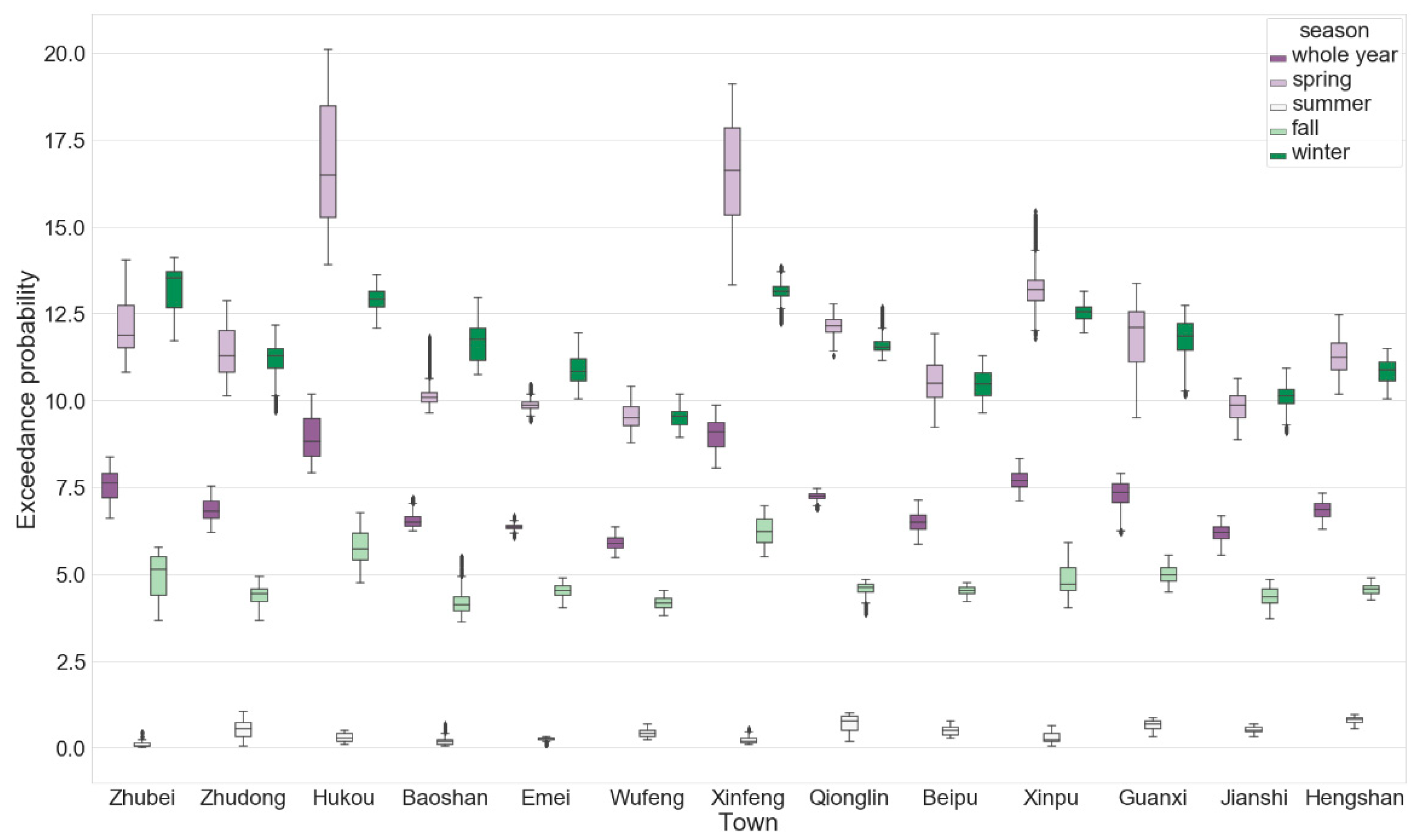Click the 20.0 y-axis tick label
This screenshot has width=1422, height=840.
click(65, 54)
